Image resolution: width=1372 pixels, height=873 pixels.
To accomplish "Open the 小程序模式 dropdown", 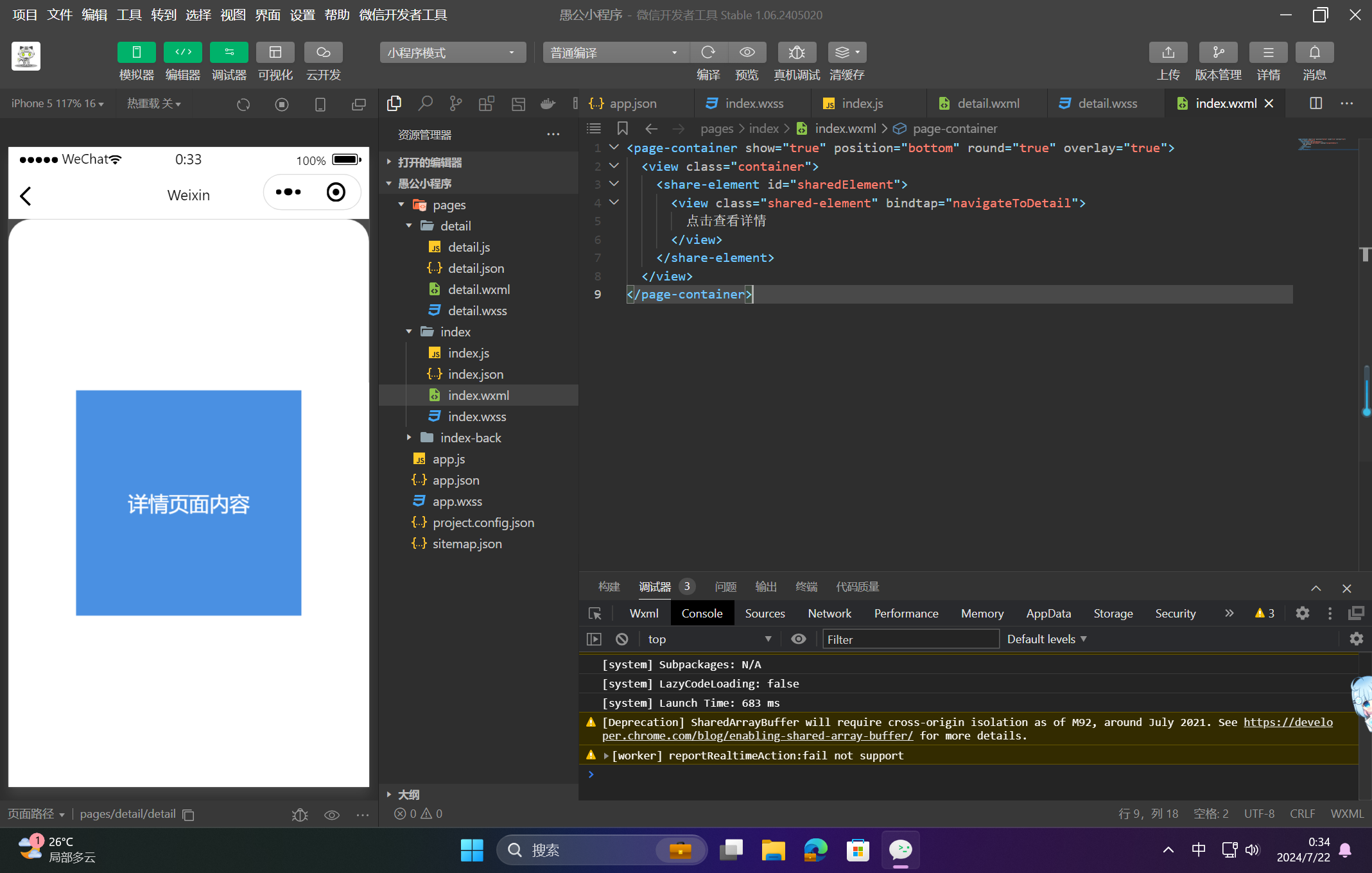I will click(x=452, y=53).
